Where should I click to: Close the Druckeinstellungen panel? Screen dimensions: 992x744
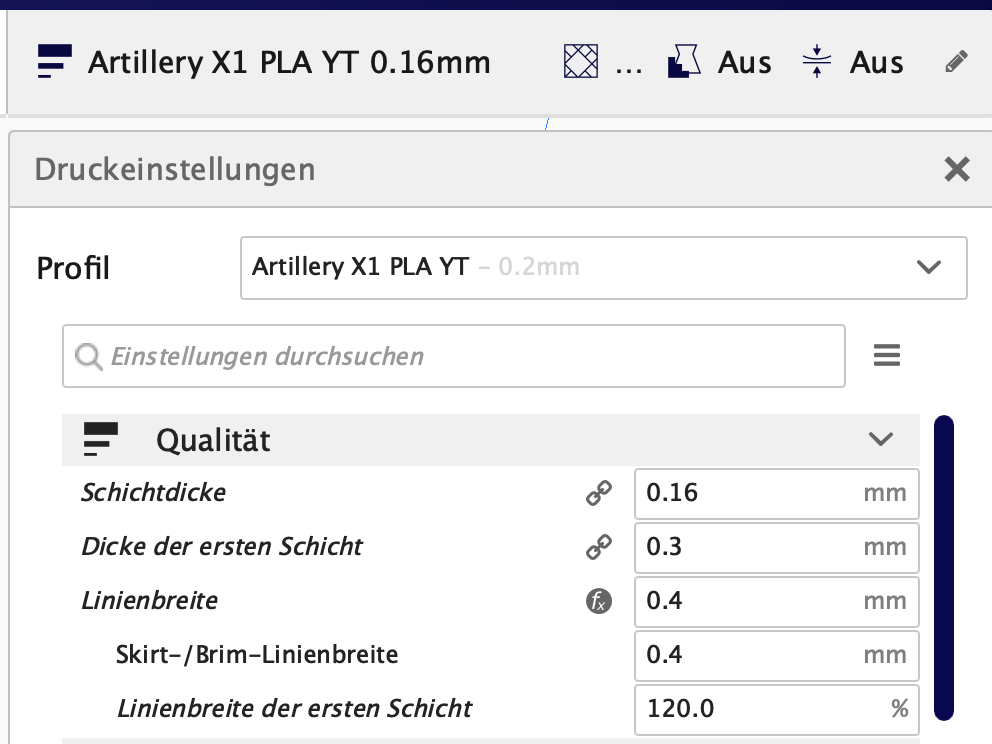957,169
